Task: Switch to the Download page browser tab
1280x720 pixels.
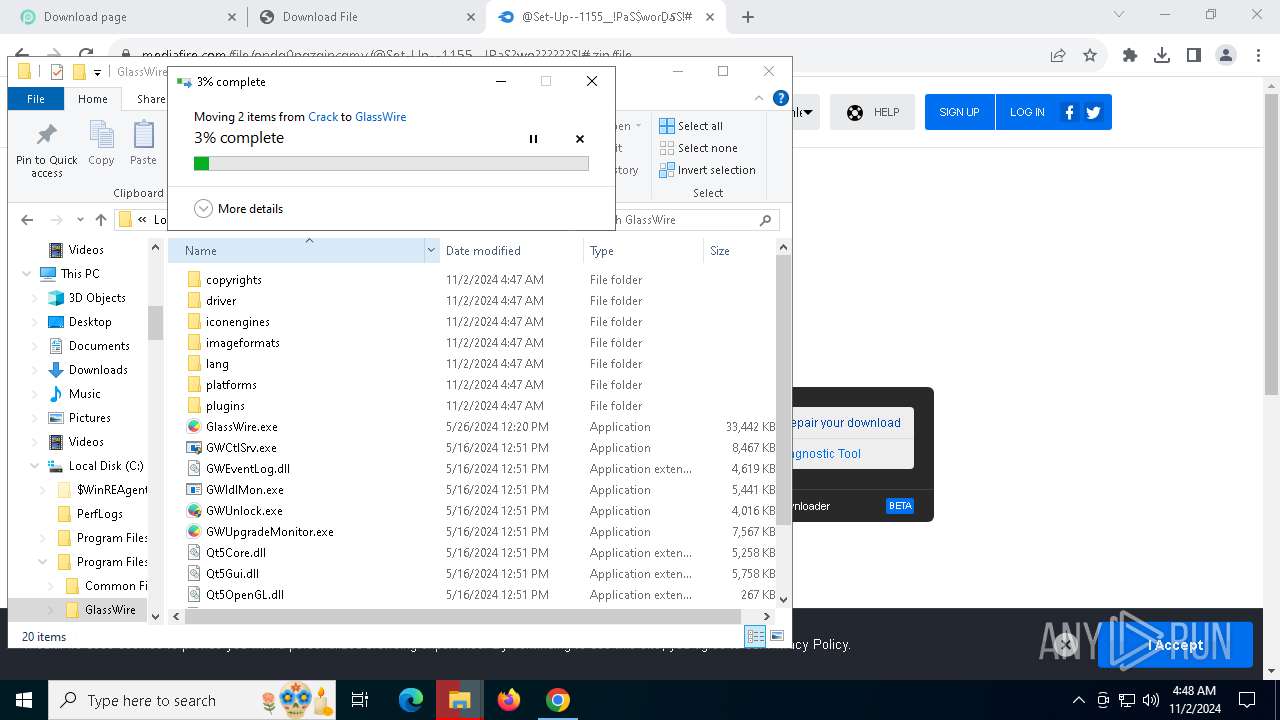Action: tap(127, 17)
